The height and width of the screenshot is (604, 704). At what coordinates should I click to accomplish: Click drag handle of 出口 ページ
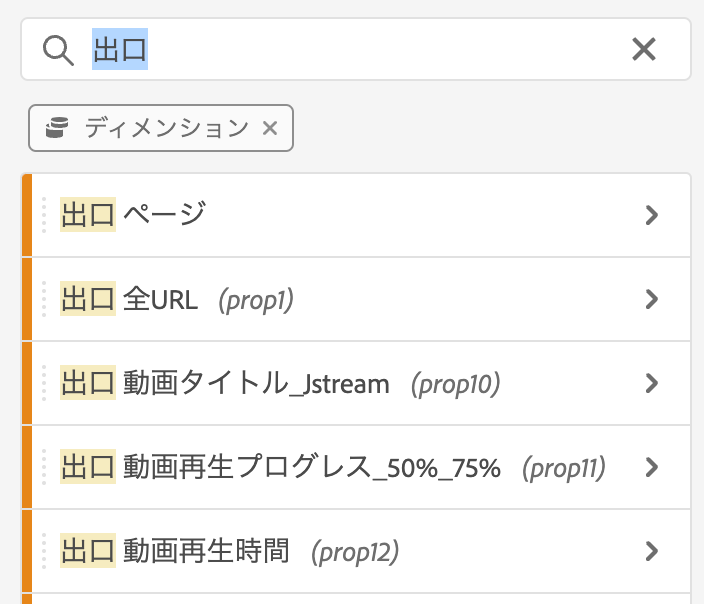click(x=45, y=215)
